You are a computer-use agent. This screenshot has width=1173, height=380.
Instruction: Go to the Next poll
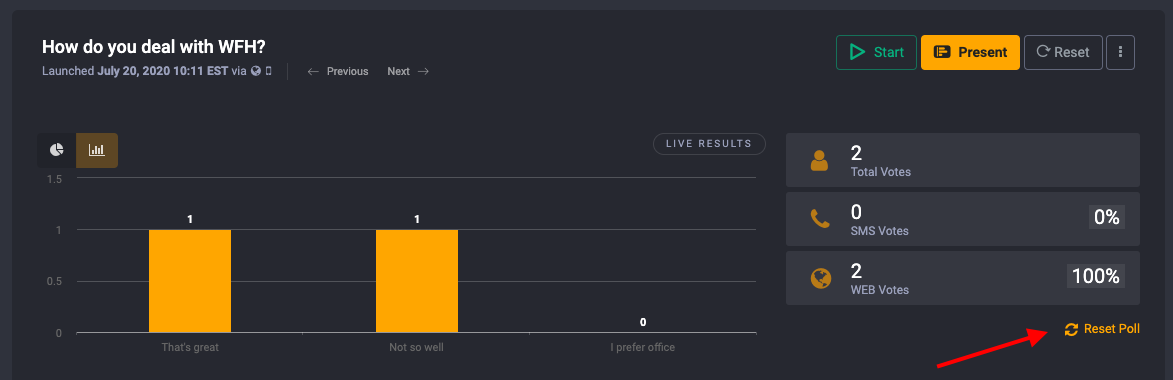[x=399, y=71]
